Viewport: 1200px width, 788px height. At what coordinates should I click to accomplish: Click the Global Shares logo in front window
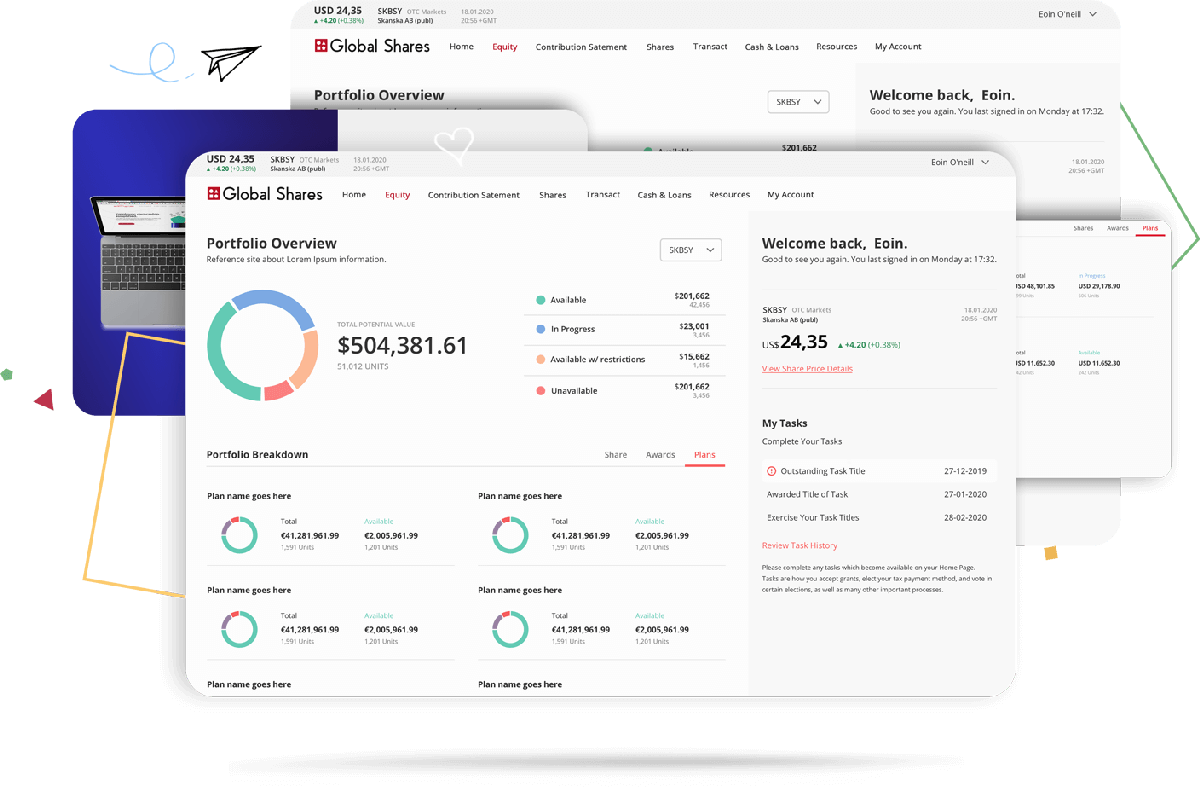point(264,194)
